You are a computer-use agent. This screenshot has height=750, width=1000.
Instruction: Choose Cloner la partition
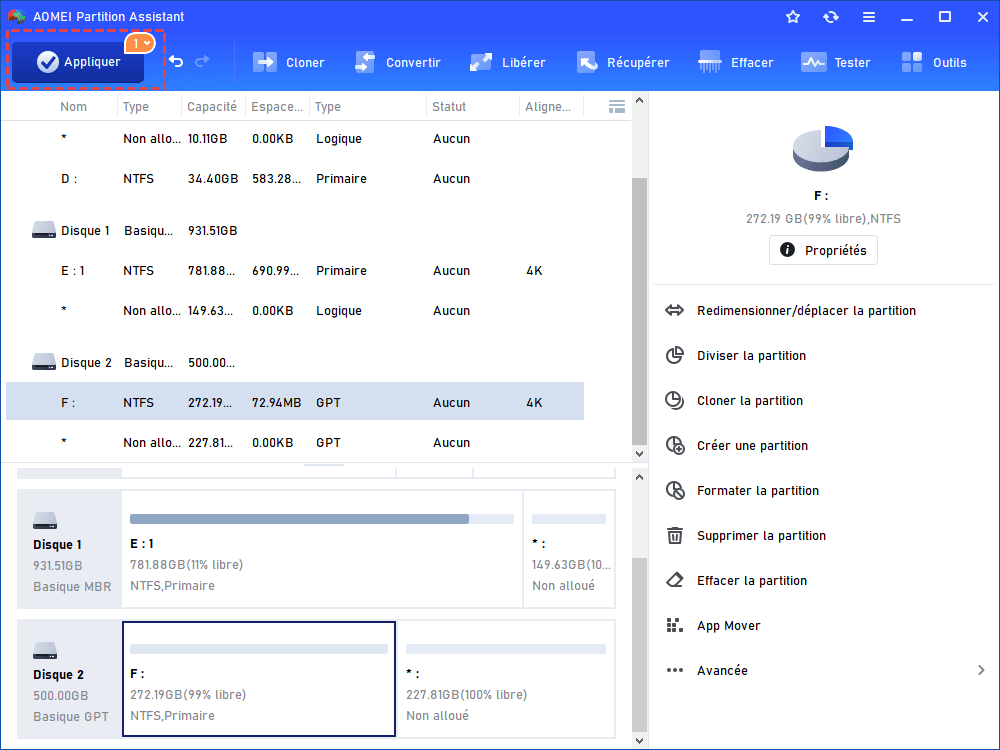(x=733, y=401)
